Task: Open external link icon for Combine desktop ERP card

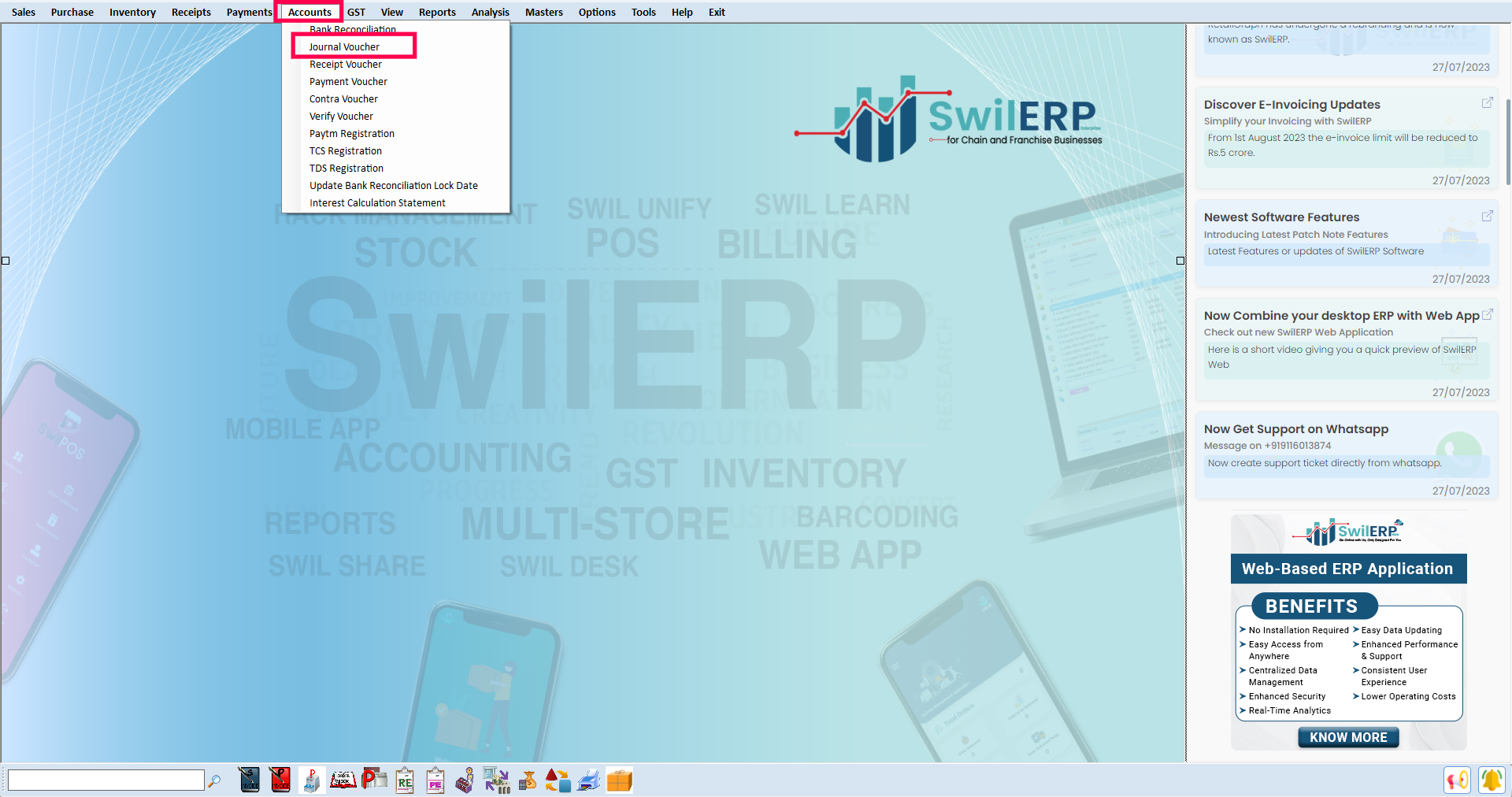Action: pyautogui.click(x=1487, y=314)
